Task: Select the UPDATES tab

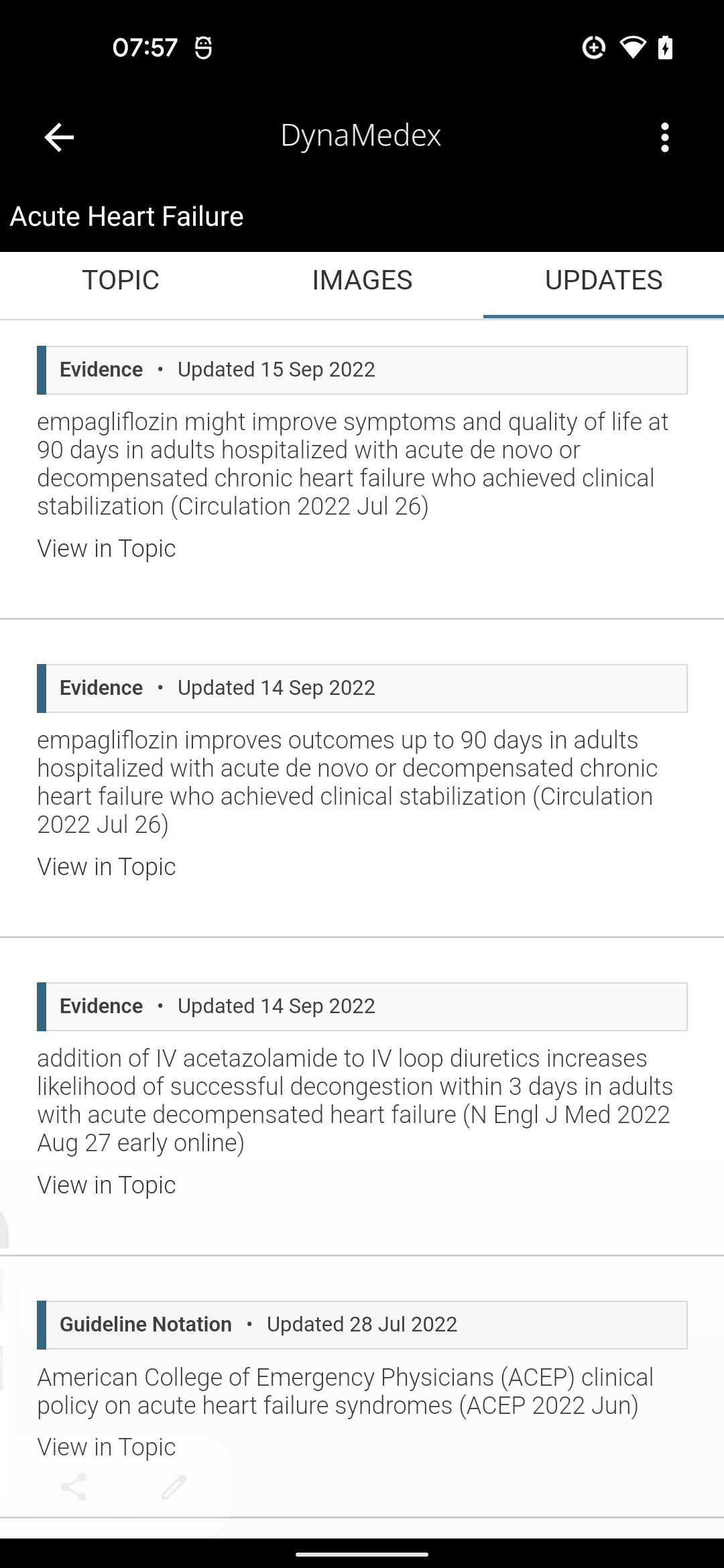Action: tap(603, 280)
